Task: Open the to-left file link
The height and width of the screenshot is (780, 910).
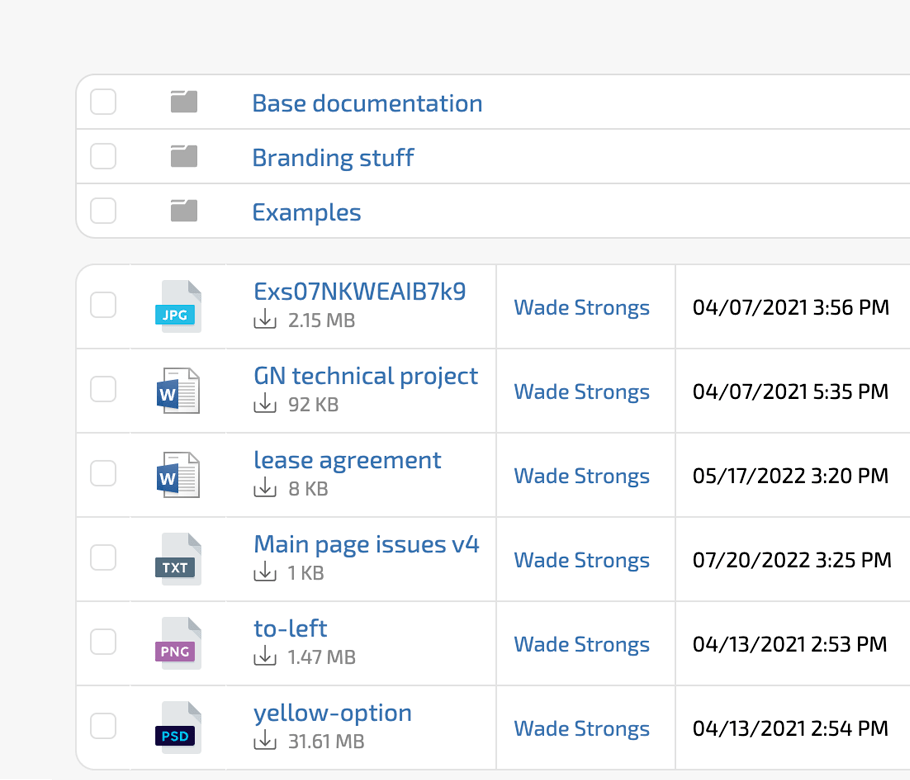Action: (290, 629)
